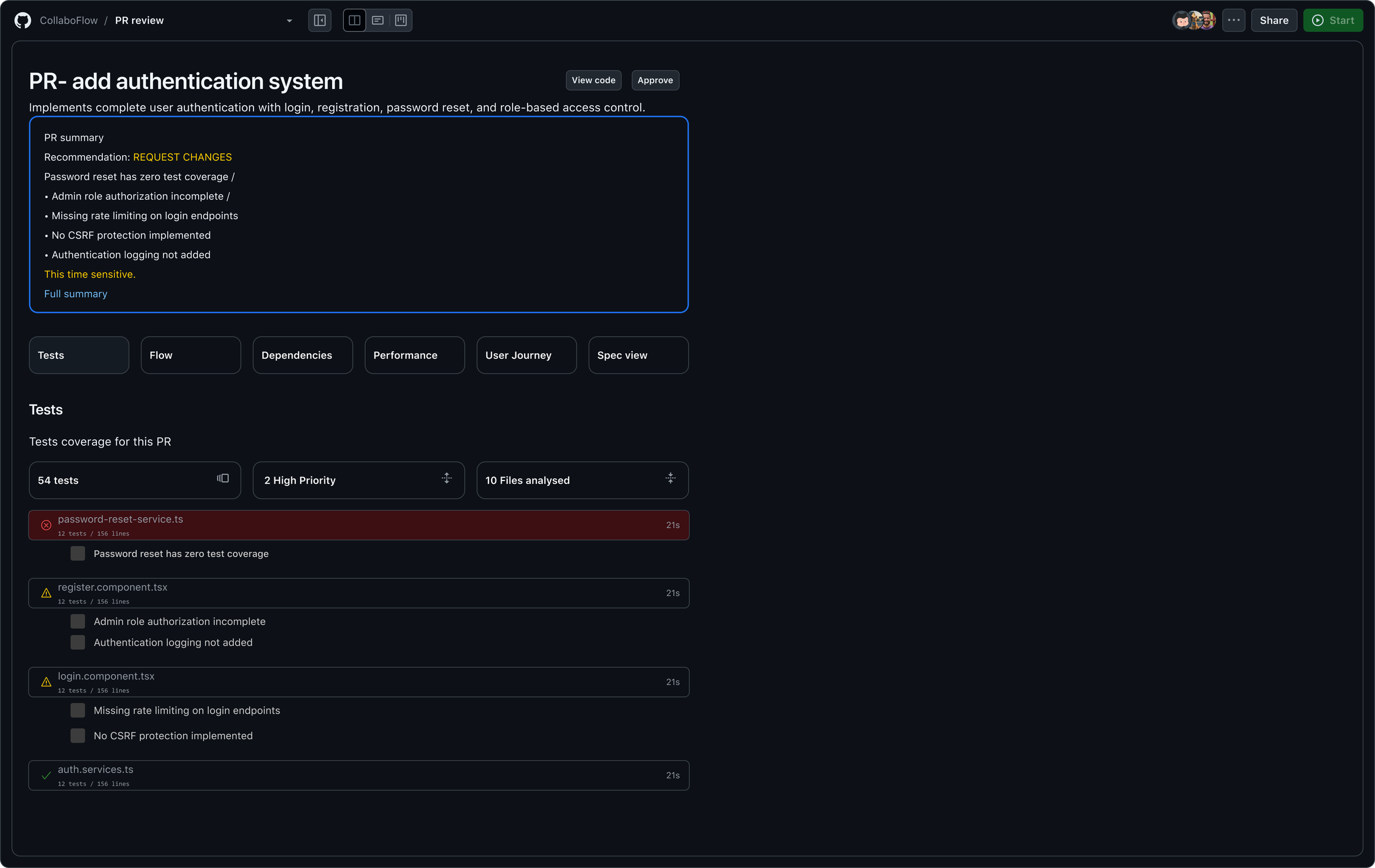
Task: Collapse the sidebar panel icon
Action: pyautogui.click(x=320, y=20)
